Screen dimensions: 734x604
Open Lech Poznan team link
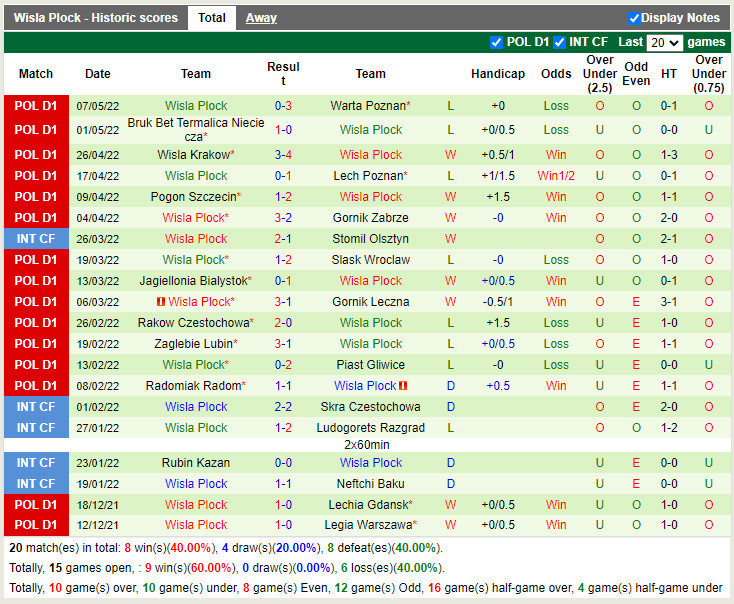370,176
